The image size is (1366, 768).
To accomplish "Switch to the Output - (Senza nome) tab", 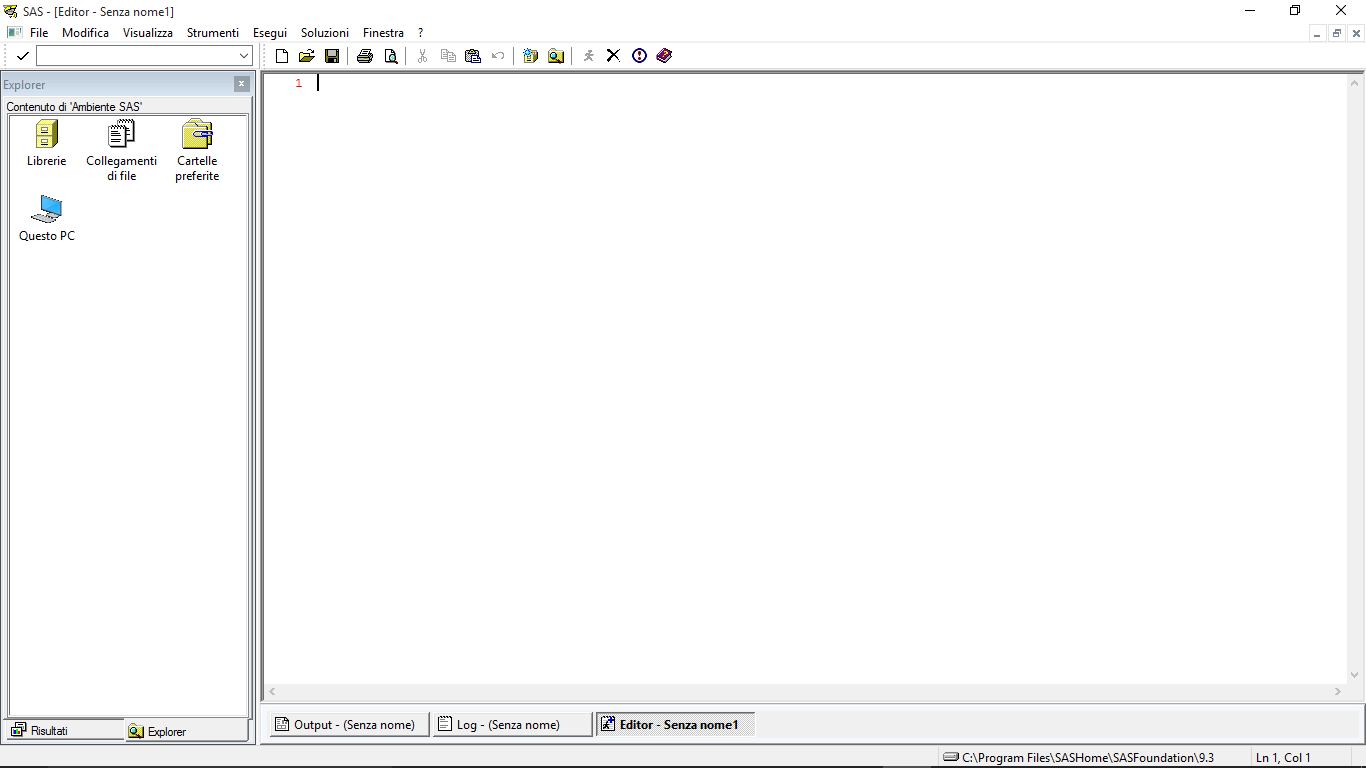I will tap(347, 723).
